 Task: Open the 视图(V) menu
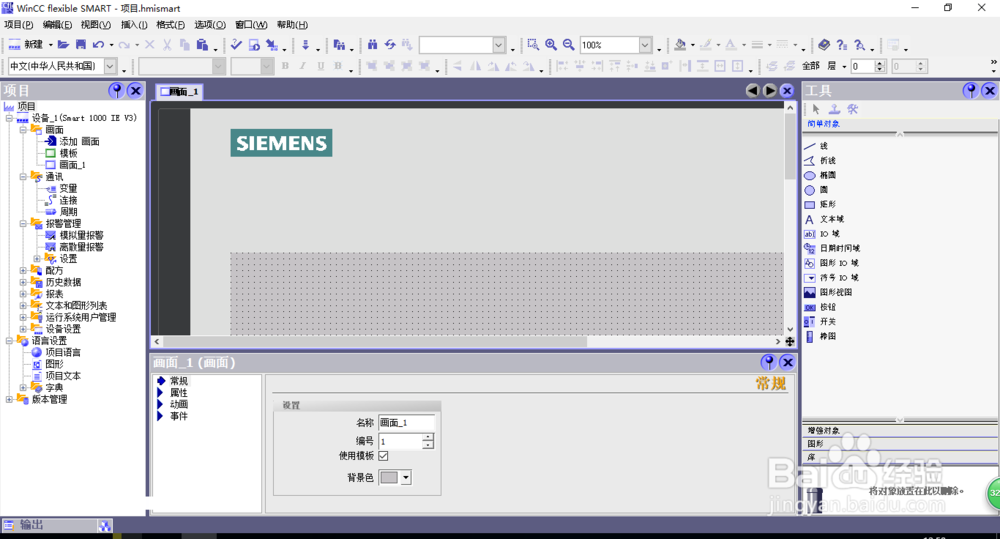[x=96, y=25]
